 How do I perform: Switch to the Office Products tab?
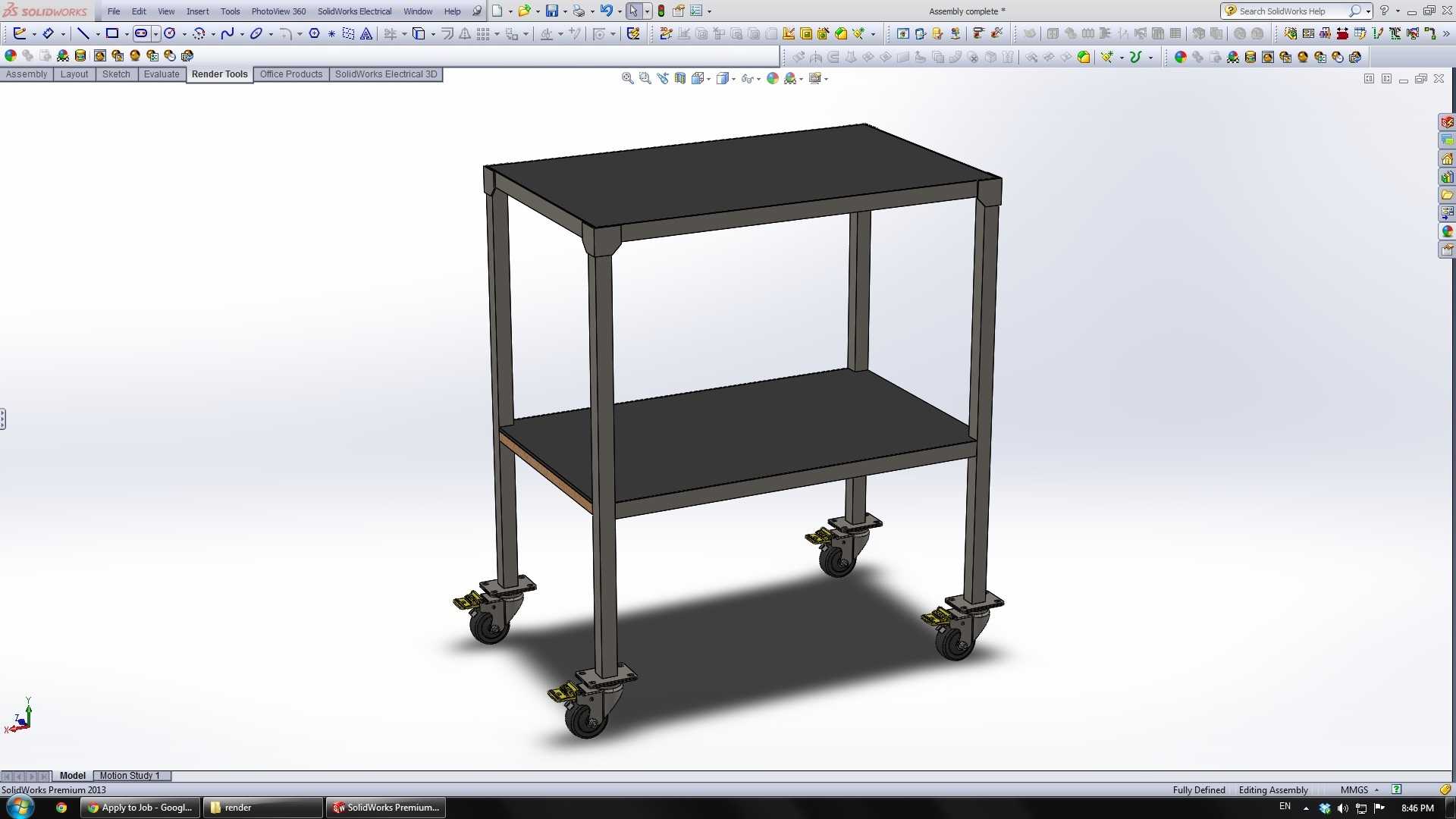point(291,74)
